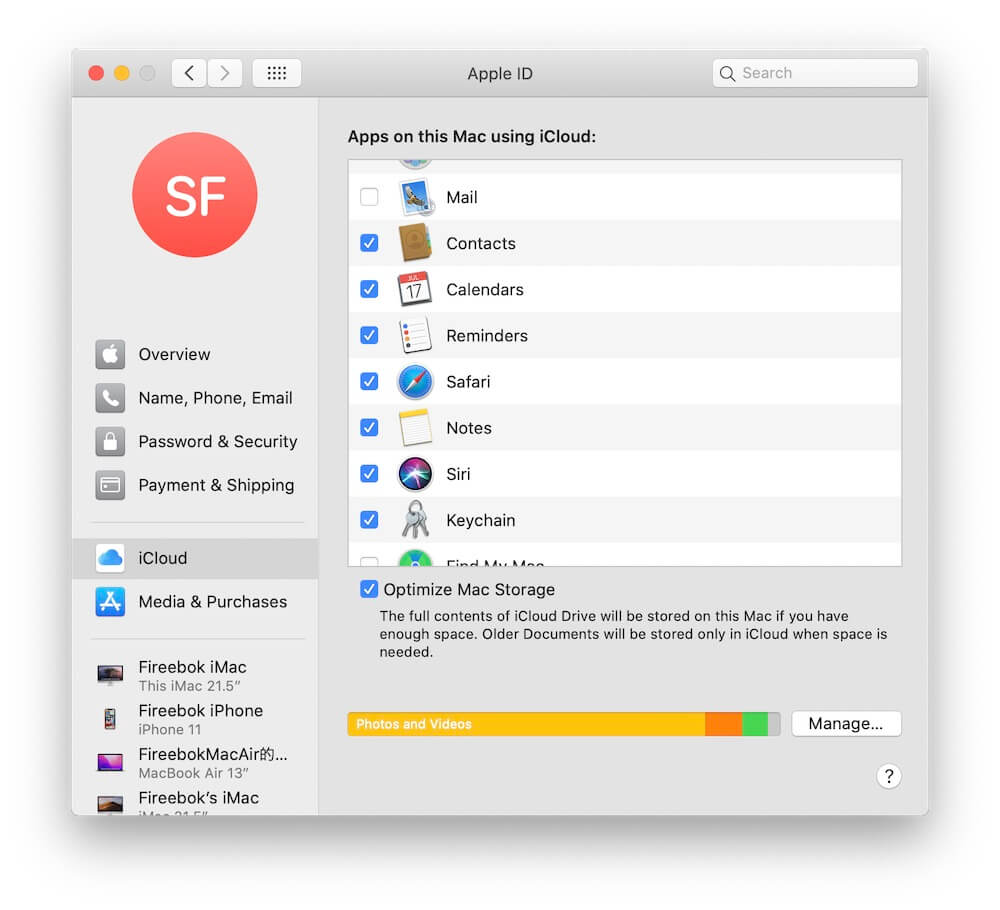Toggle the Reminders checkbox

click(369, 335)
